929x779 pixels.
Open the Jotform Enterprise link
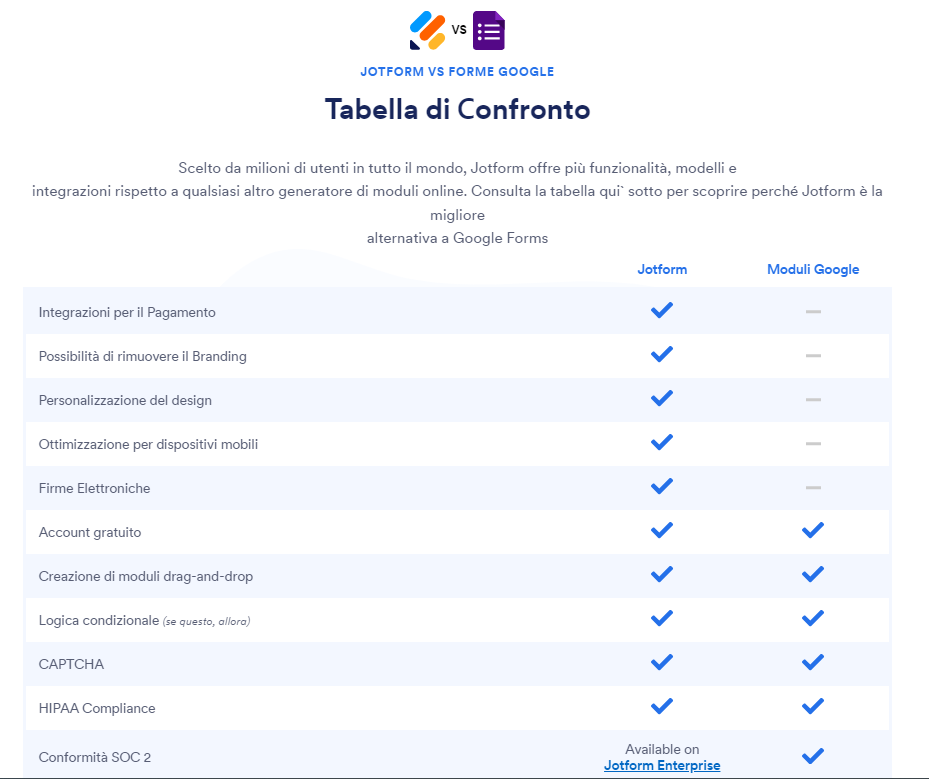(662, 766)
